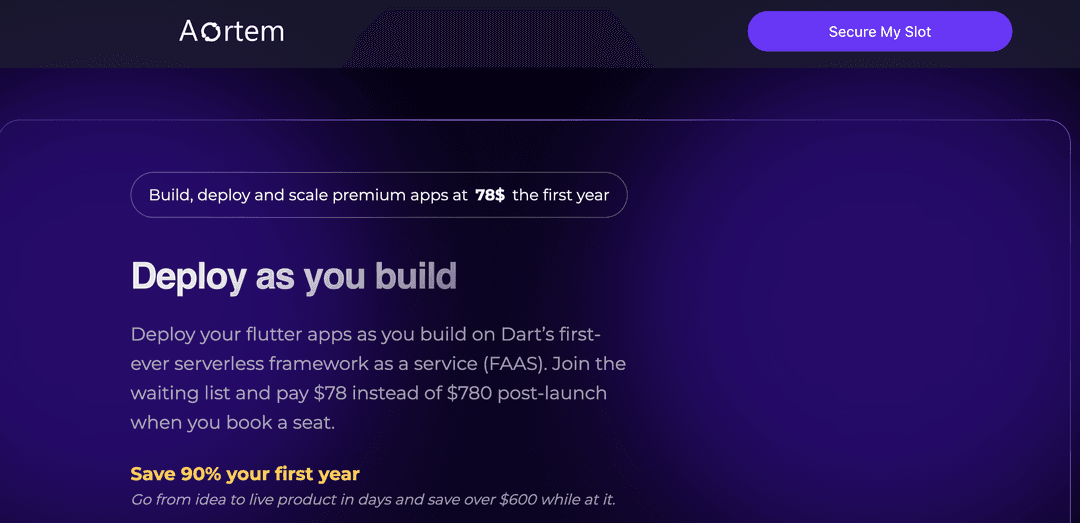Click the Deploy as you build heading
Screen dimensions: 1080x523
tap(294, 277)
